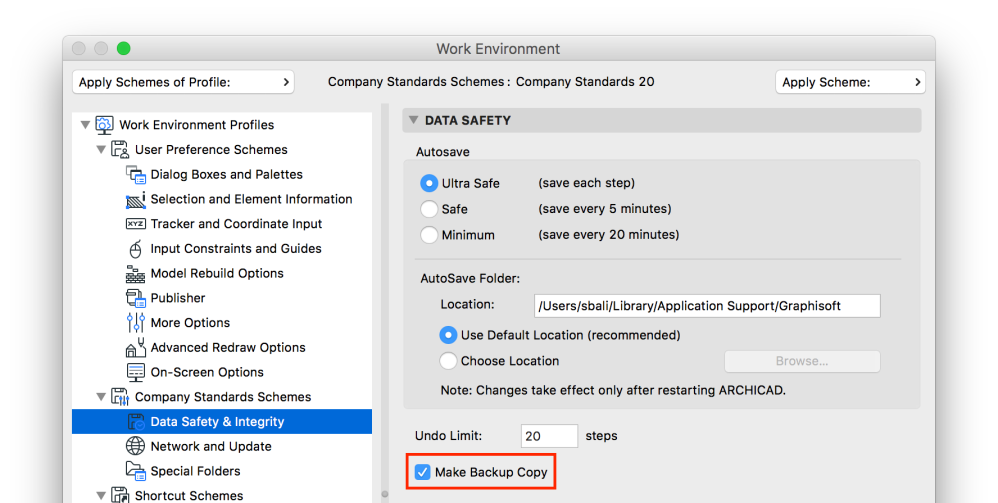Open the Apply Scheme button menu
The height and width of the screenshot is (503, 998).
click(x=850, y=82)
